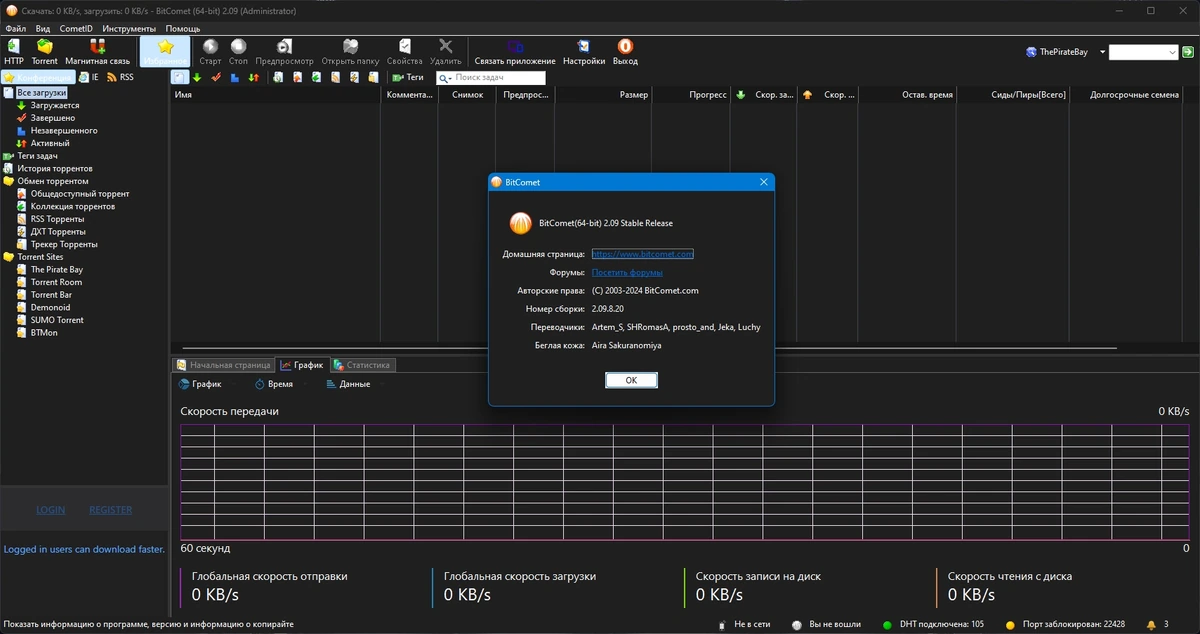Screen dimensions: 1200x634
Task: Close the BitComet about dialog
Action: click(x=763, y=183)
